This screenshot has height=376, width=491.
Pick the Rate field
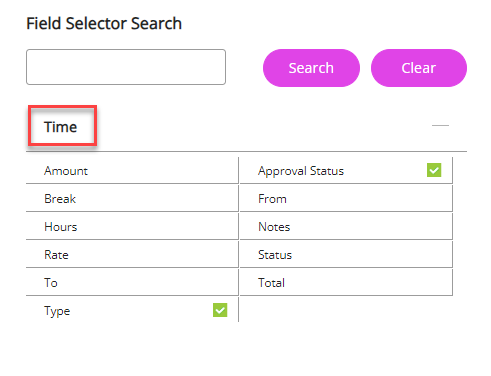pyautogui.click(x=132, y=255)
